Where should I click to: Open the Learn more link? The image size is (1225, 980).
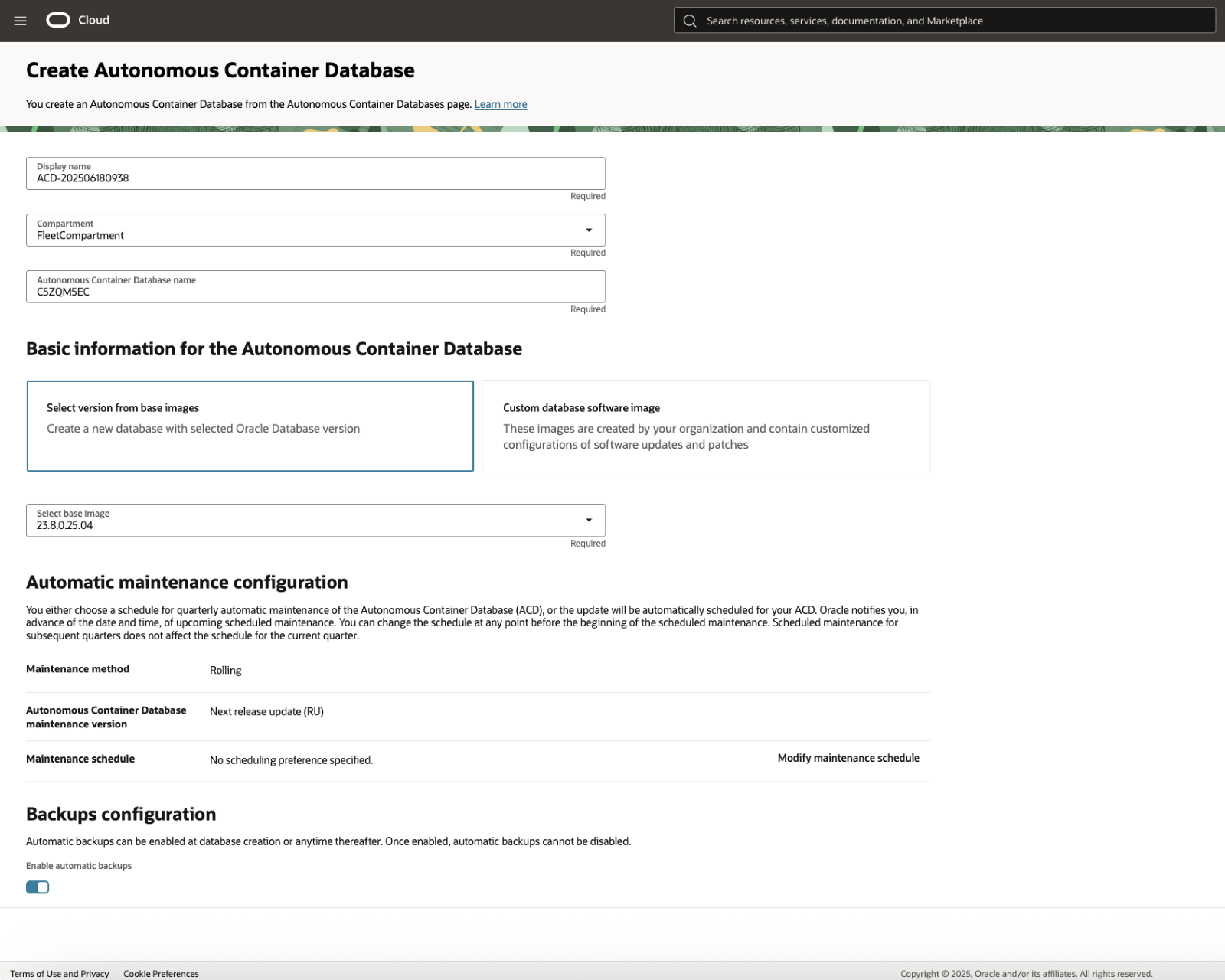pyautogui.click(x=501, y=104)
